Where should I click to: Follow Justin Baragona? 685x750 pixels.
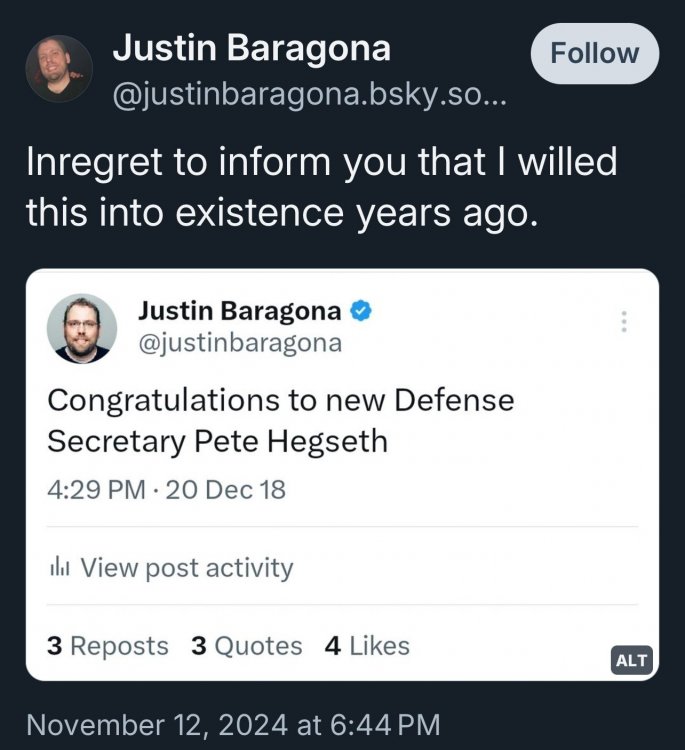[594, 53]
